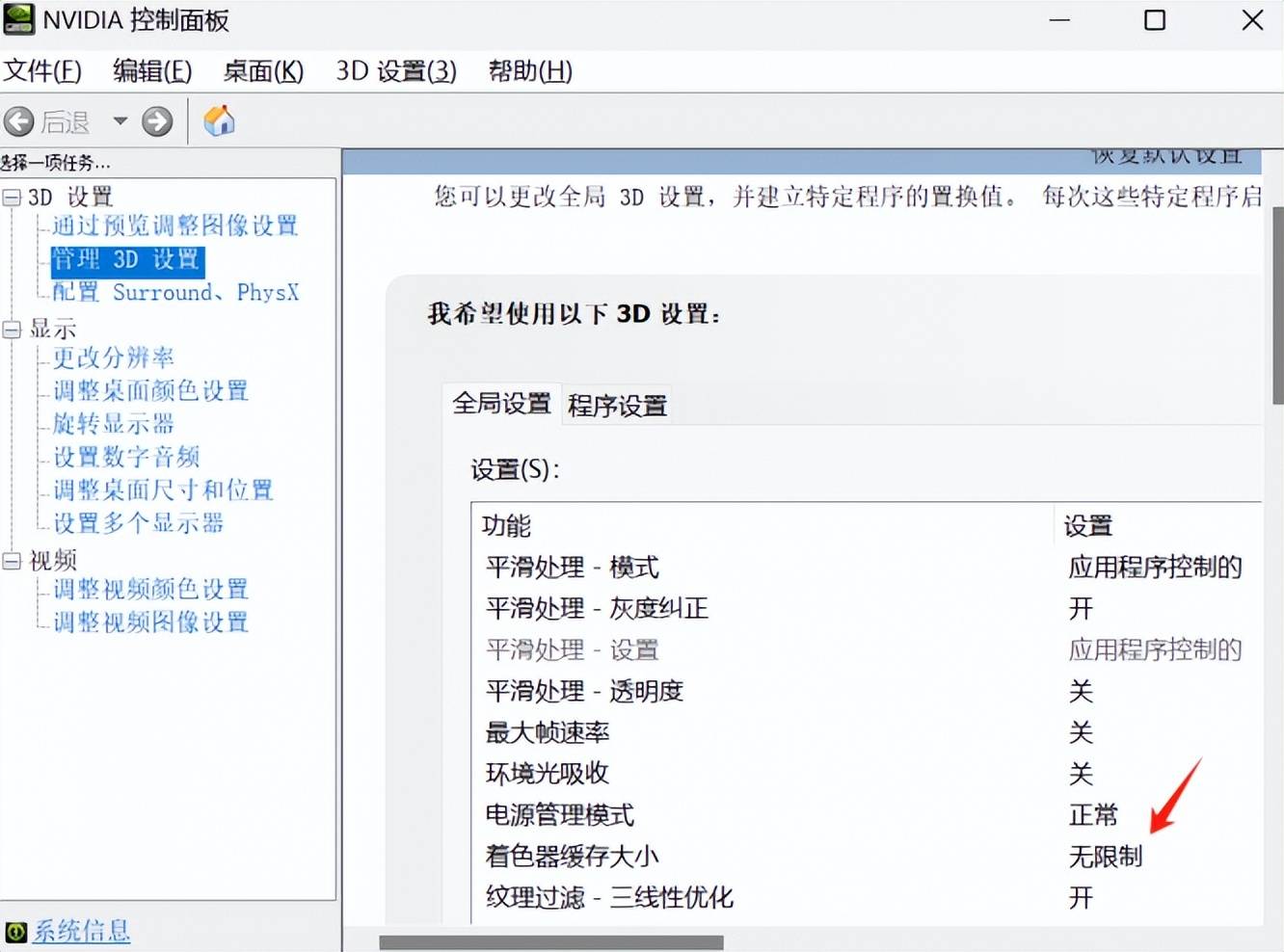Collapse the 显示 tree node

tap(12, 330)
